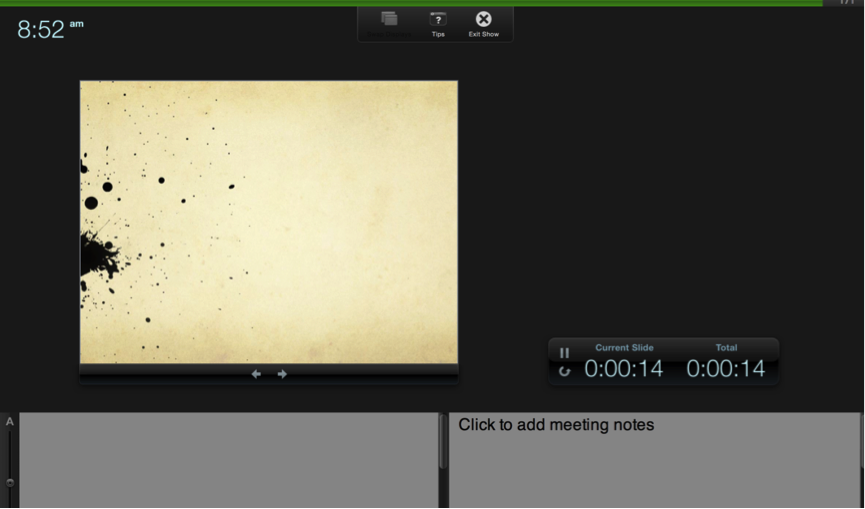Image resolution: width=865 pixels, height=509 pixels.
Task: Exit the slide show
Action: [483, 21]
